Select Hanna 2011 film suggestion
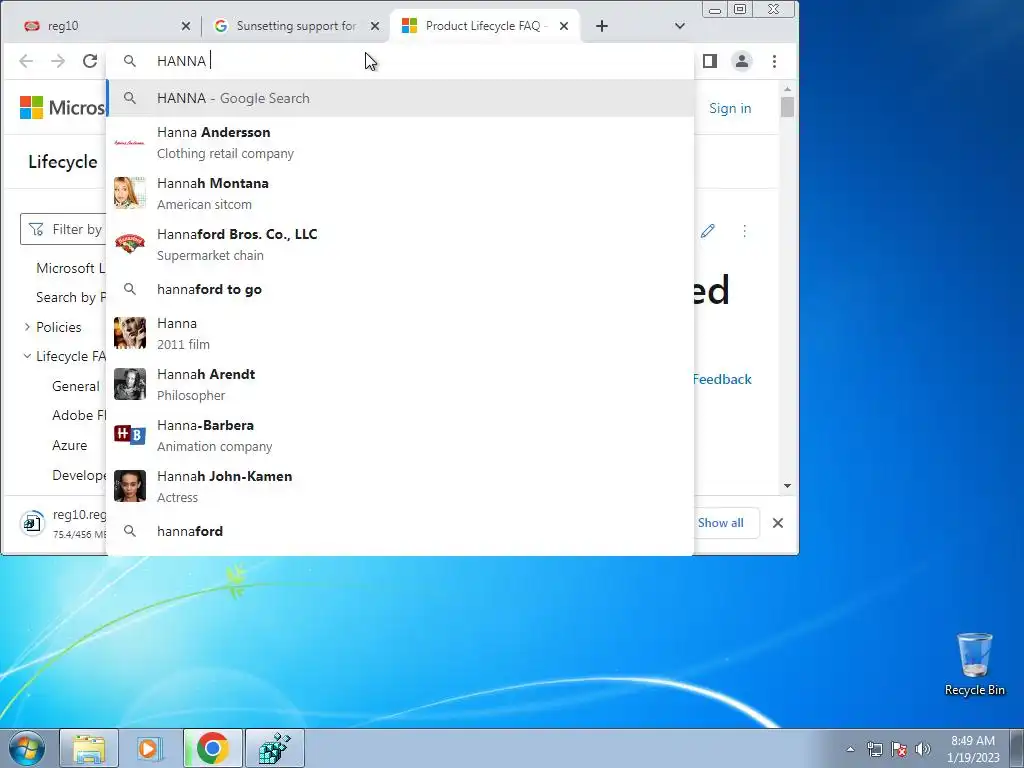Screen dimensions: 1024x768 tap(400, 334)
